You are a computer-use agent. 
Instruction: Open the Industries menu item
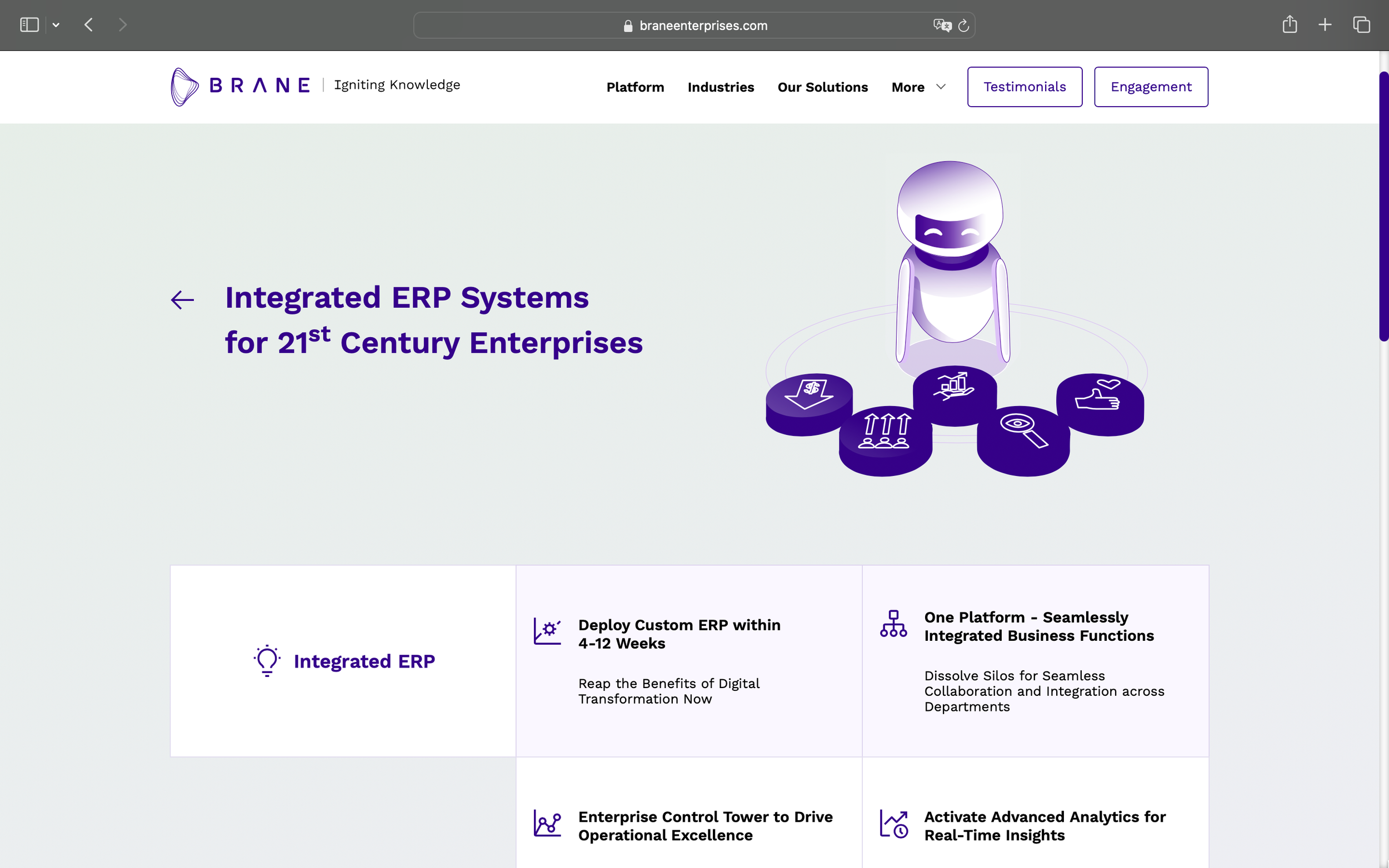(x=721, y=87)
